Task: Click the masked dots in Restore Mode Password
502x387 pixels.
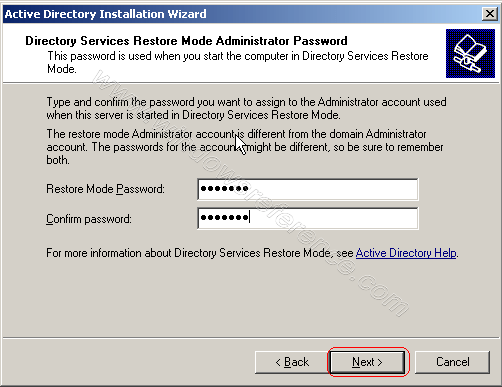Action: click(x=224, y=189)
